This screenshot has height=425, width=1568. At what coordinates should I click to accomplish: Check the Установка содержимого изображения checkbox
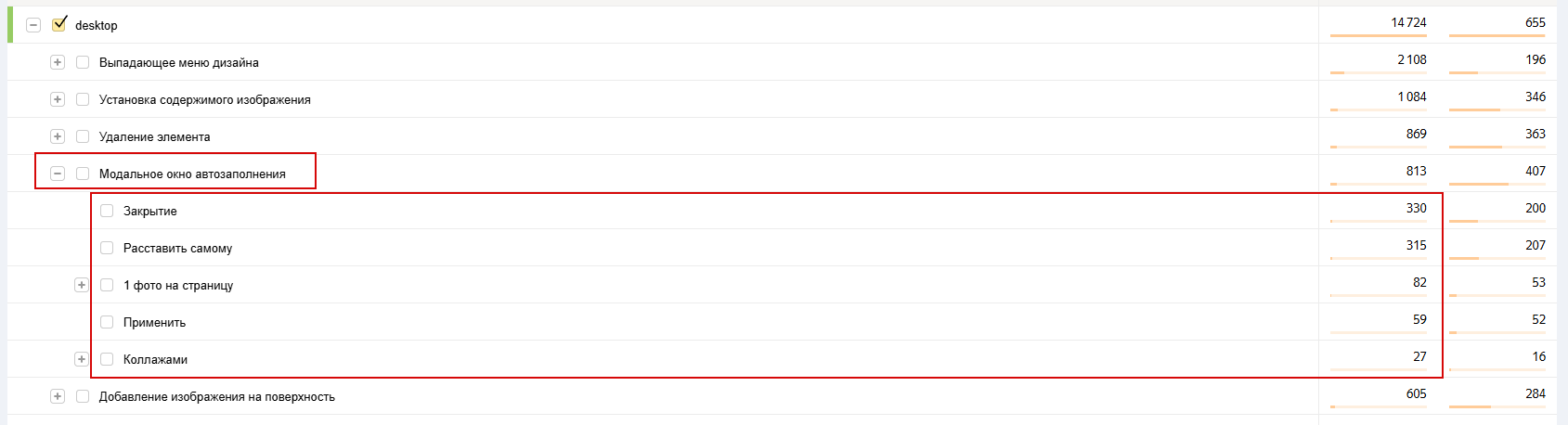click(x=83, y=99)
